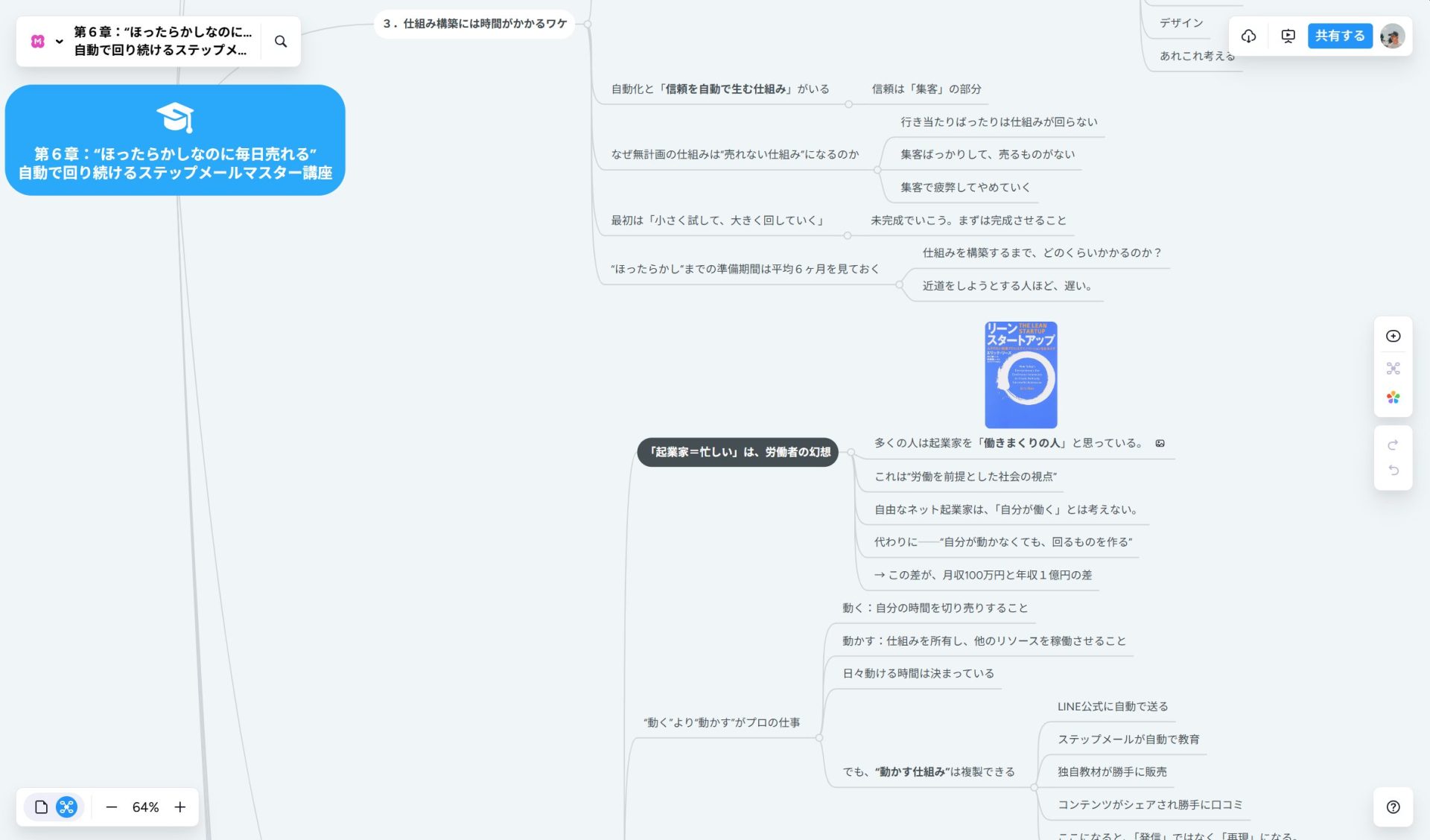This screenshot has height=840, width=1430.
Task: Open the user profile avatar
Action: [x=1392, y=36]
